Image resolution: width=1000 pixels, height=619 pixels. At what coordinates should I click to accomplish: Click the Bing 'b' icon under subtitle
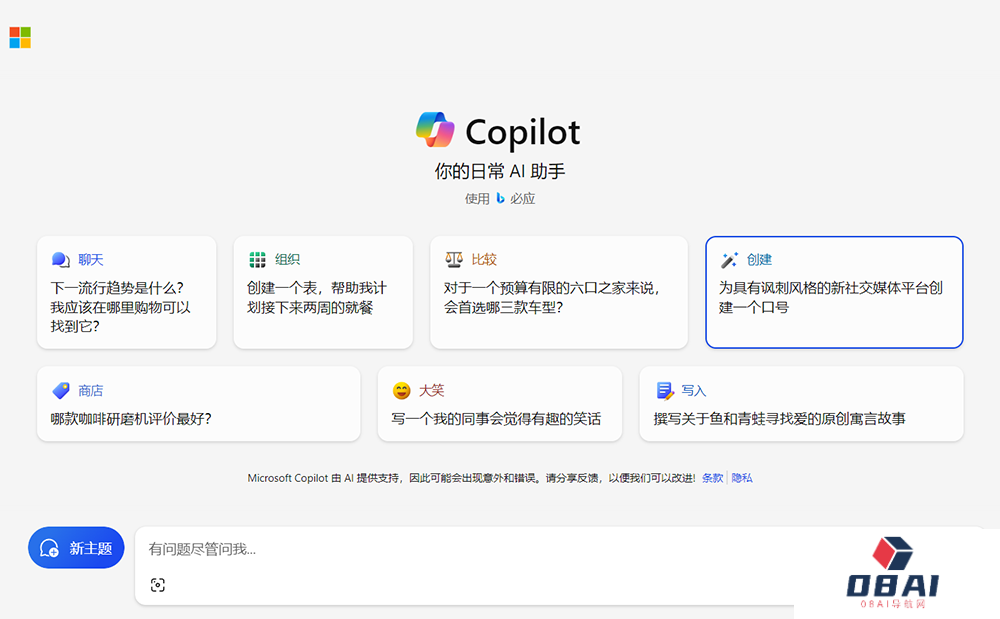click(x=500, y=198)
